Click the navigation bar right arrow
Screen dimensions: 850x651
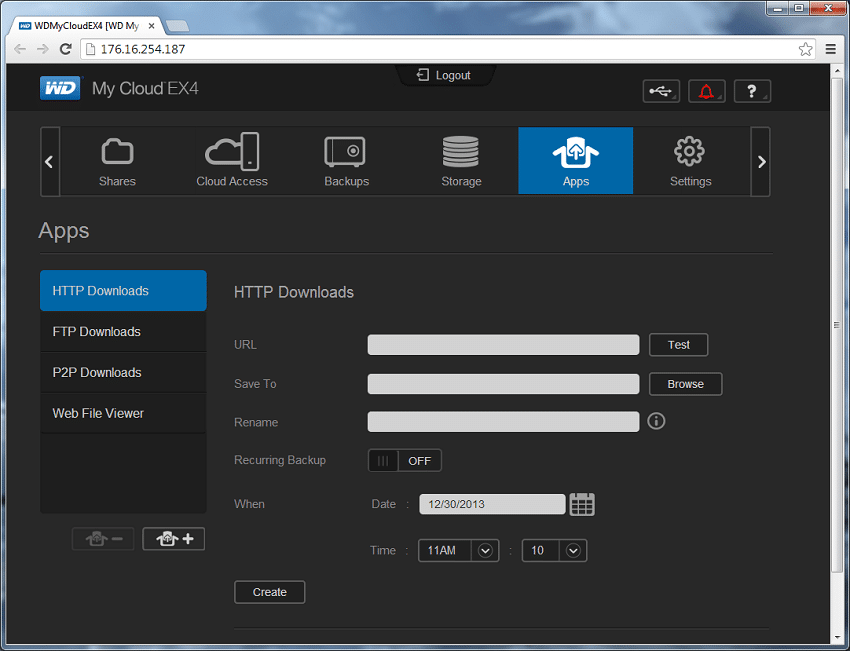coord(761,162)
